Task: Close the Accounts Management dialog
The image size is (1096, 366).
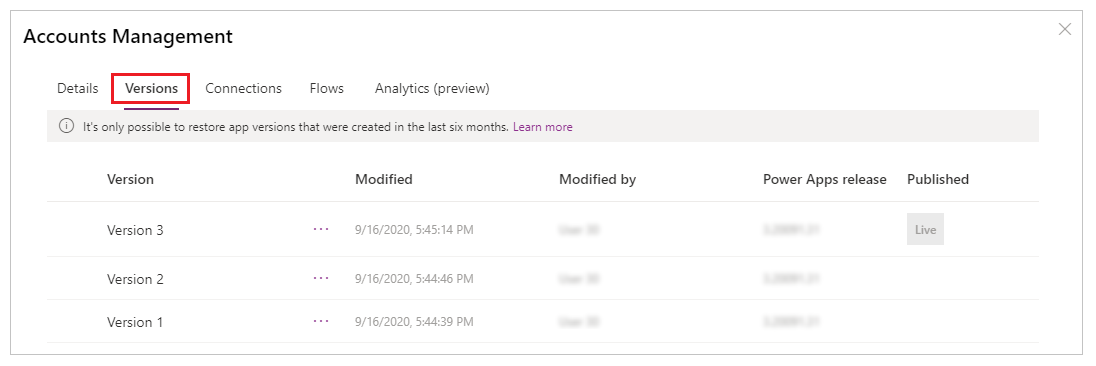Action: pyautogui.click(x=1065, y=29)
